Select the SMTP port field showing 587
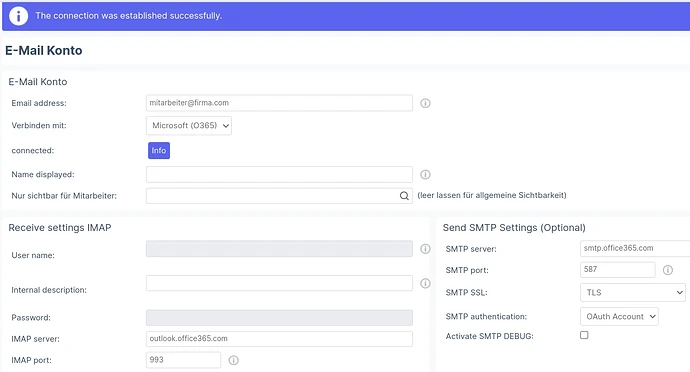Image resolution: width=690 pixels, height=372 pixels. click(617, 269)
